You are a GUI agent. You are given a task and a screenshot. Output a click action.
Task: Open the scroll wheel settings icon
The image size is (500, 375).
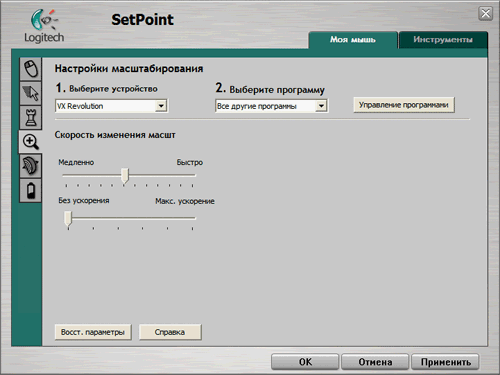coord(31,166)
